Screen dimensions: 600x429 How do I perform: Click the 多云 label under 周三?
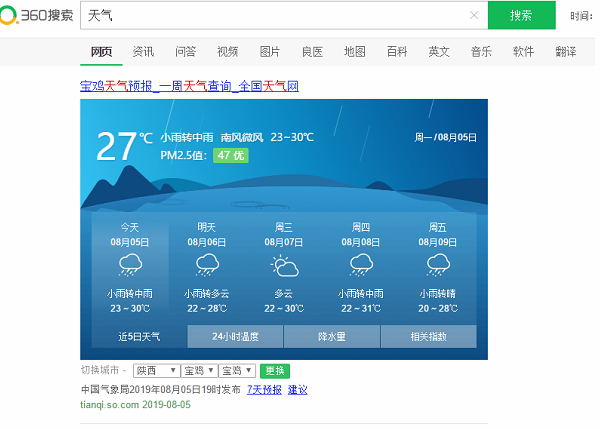(284, 294)
